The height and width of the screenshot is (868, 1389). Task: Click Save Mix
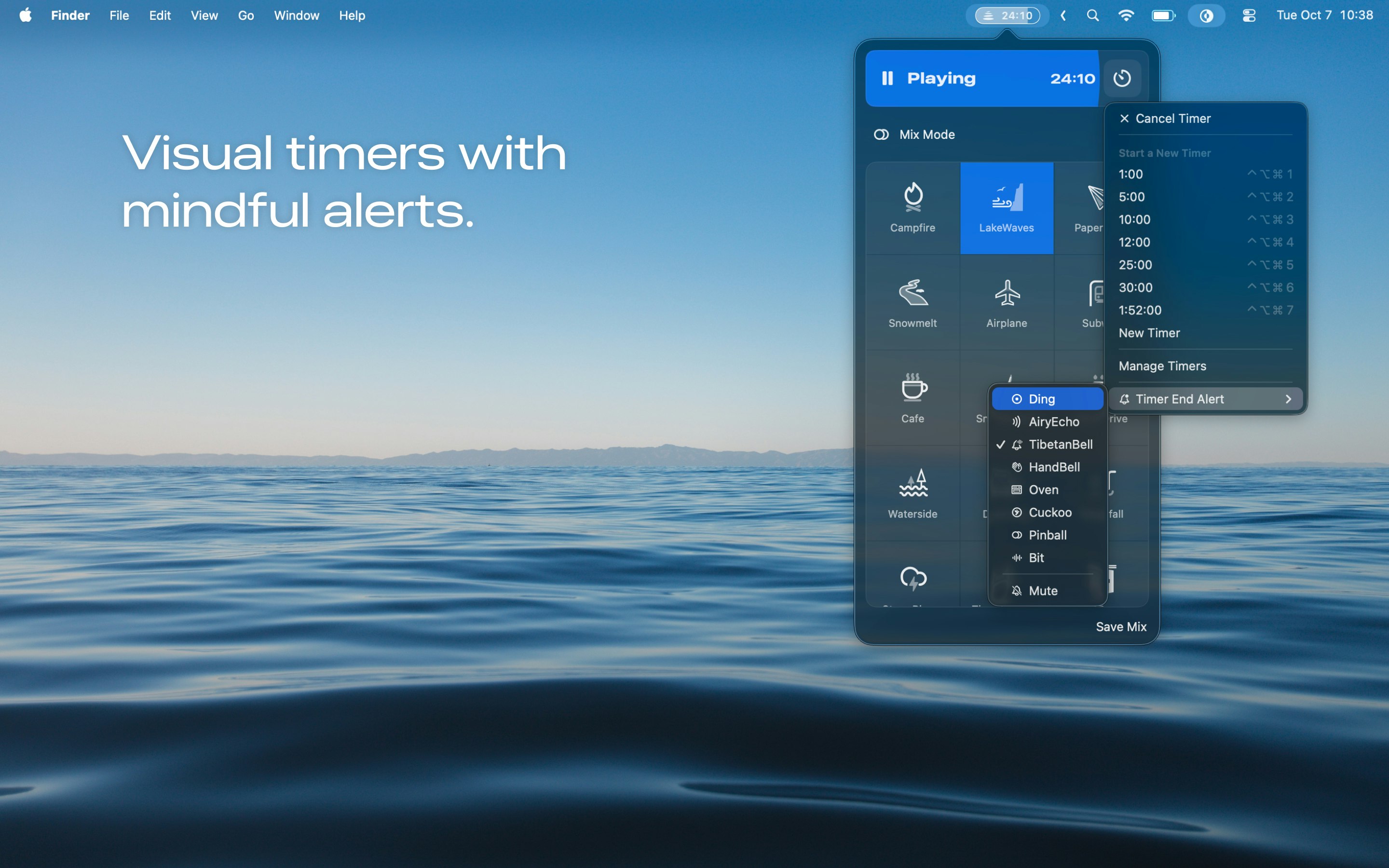[x=1120, y=626]
